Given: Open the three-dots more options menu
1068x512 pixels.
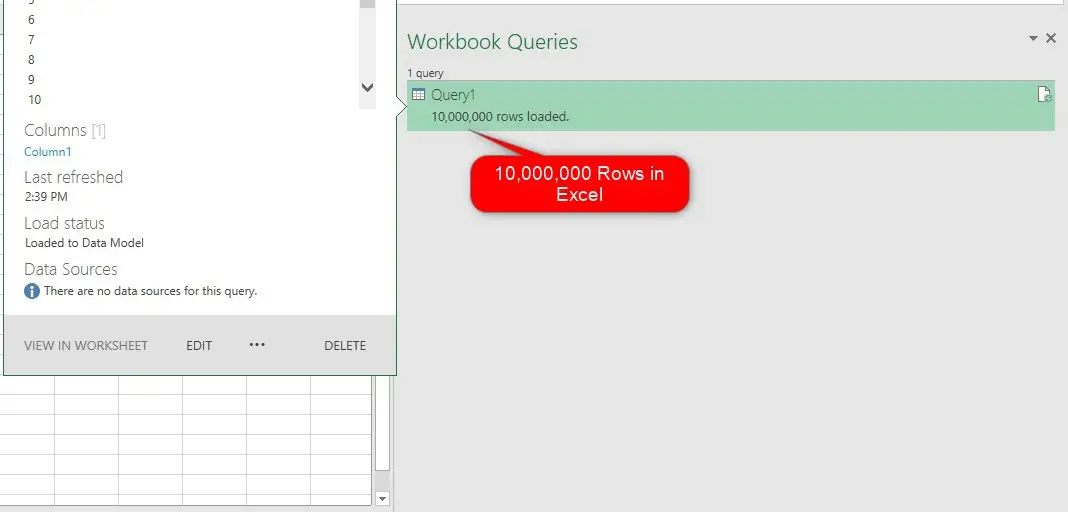Looking at the screenshot, I should click(257, 345).
